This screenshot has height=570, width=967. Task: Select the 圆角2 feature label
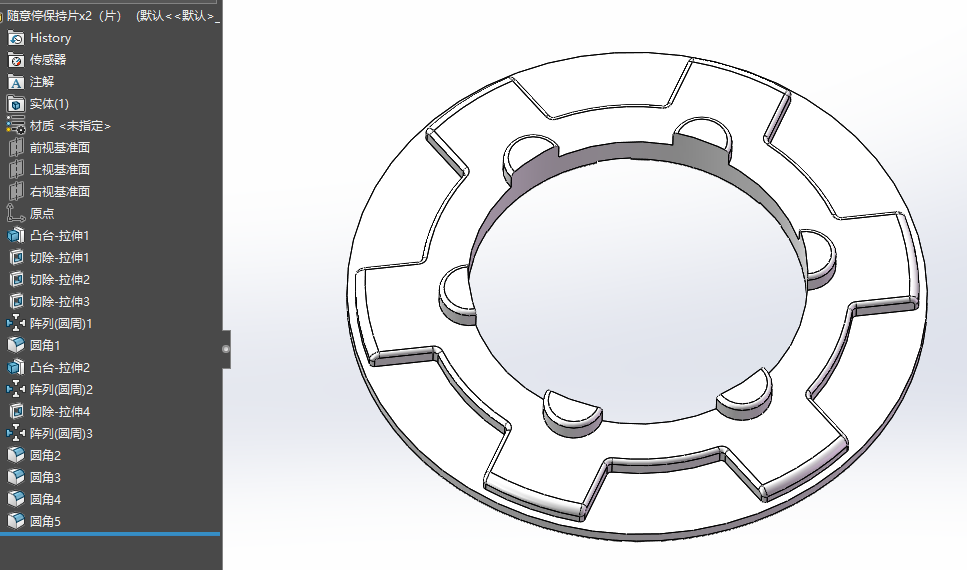pyautogui.click(x=46, y=455)
